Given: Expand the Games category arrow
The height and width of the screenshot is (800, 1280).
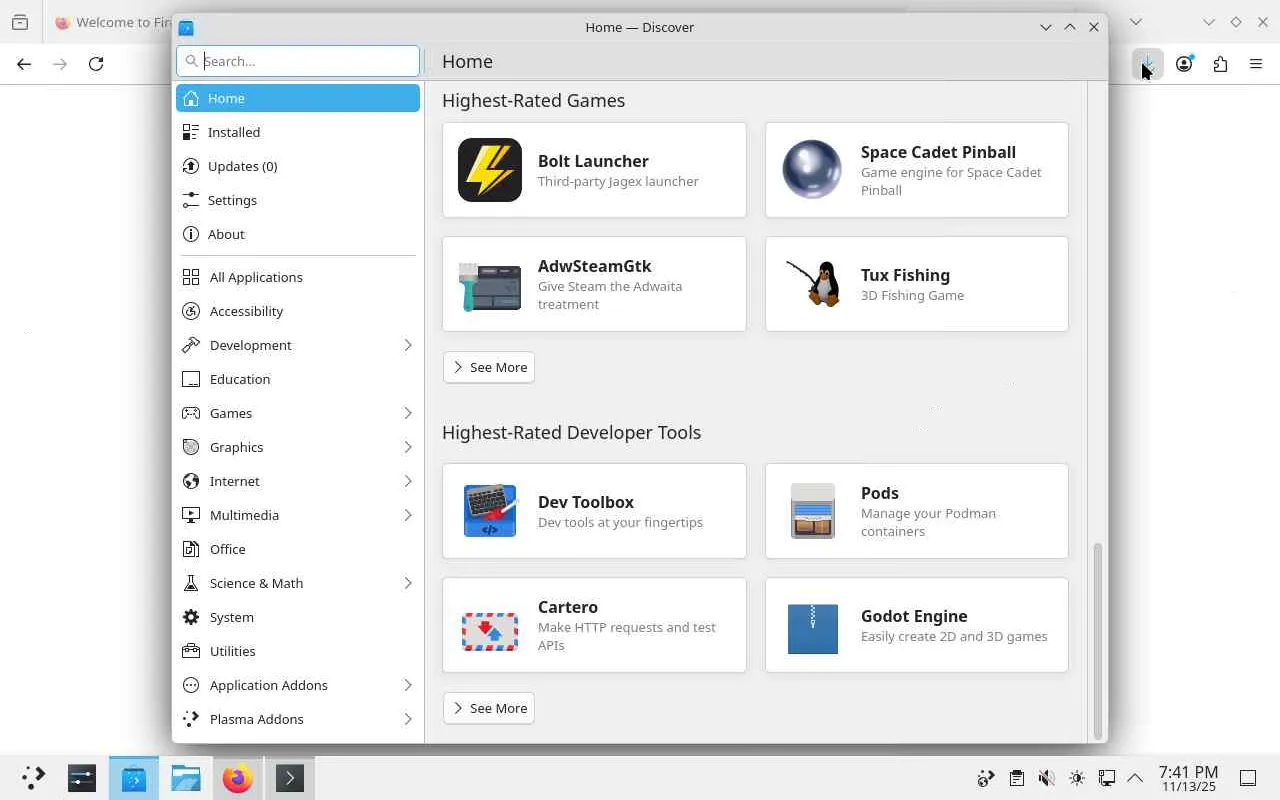Looking at the screenshot, I should (x=408, y=413).
